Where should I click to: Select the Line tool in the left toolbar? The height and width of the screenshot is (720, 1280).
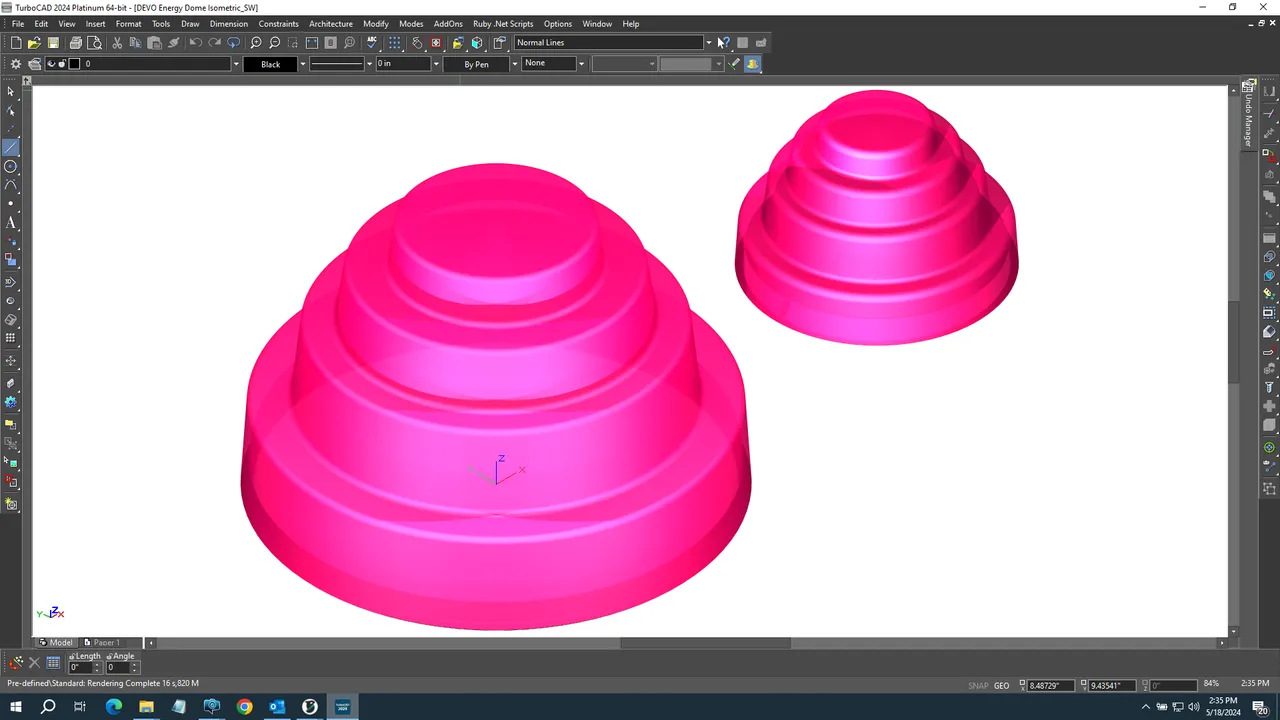(12, 147)
